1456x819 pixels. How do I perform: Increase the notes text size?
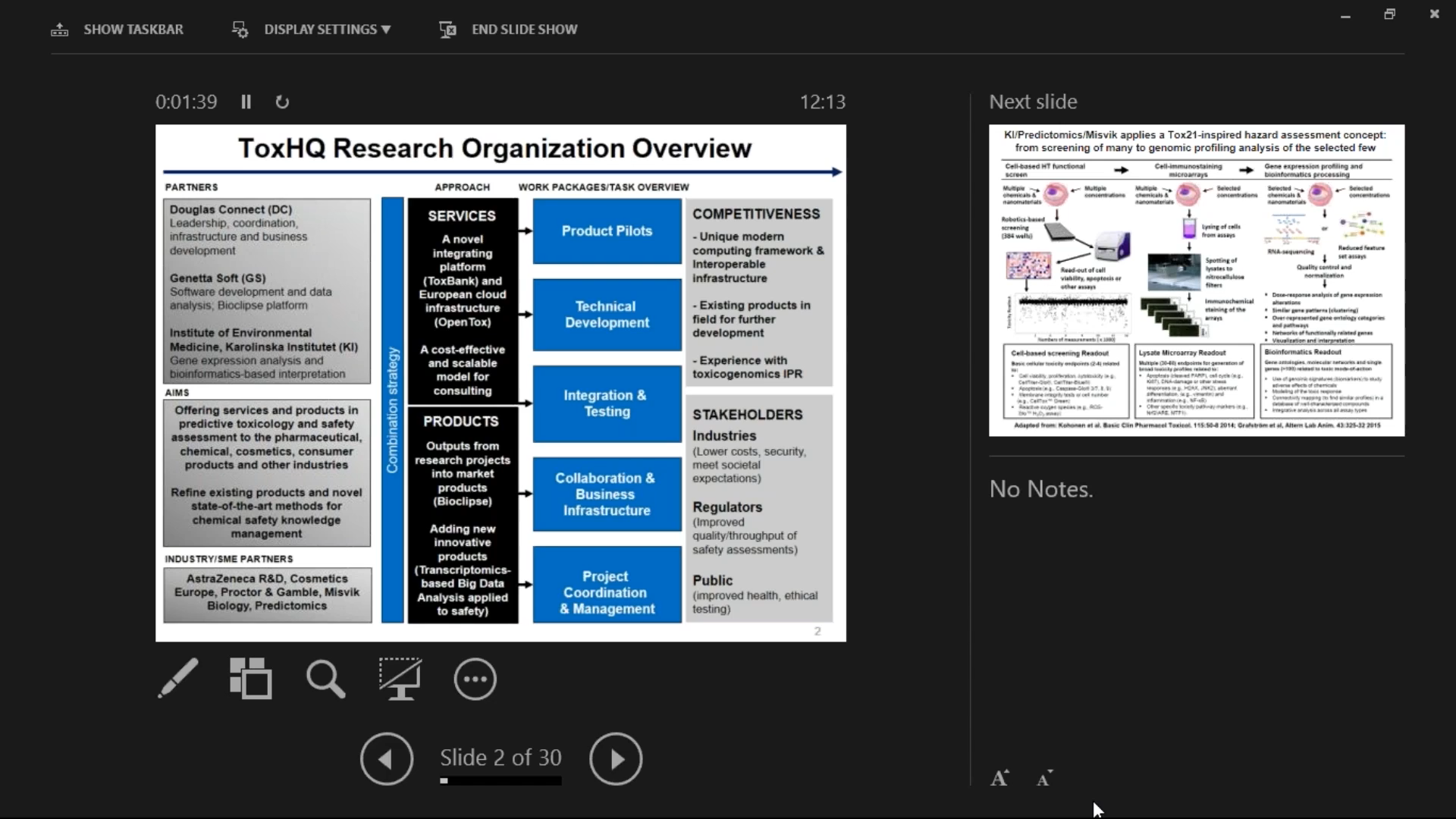tap(999, 778)
